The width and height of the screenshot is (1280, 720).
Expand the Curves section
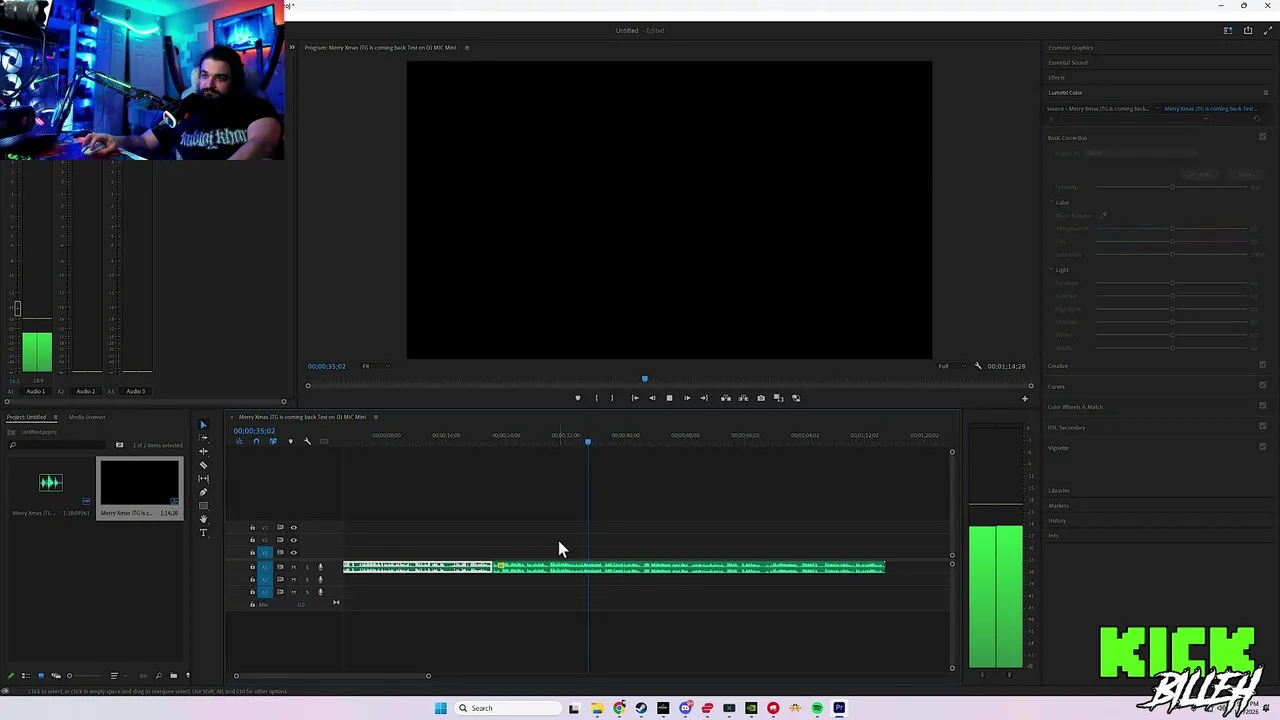(1056, 386)
